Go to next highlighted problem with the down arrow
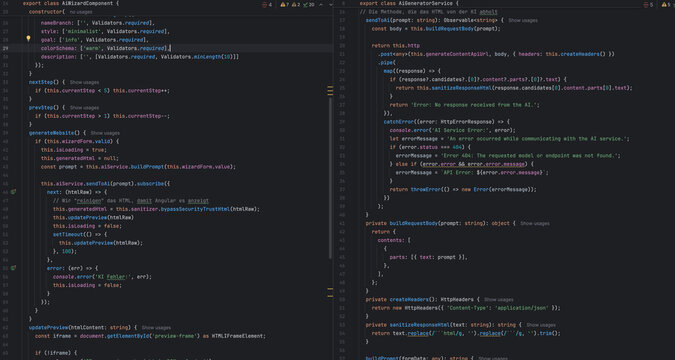Viewport: 675px width, 360px height. pos(331,4)
